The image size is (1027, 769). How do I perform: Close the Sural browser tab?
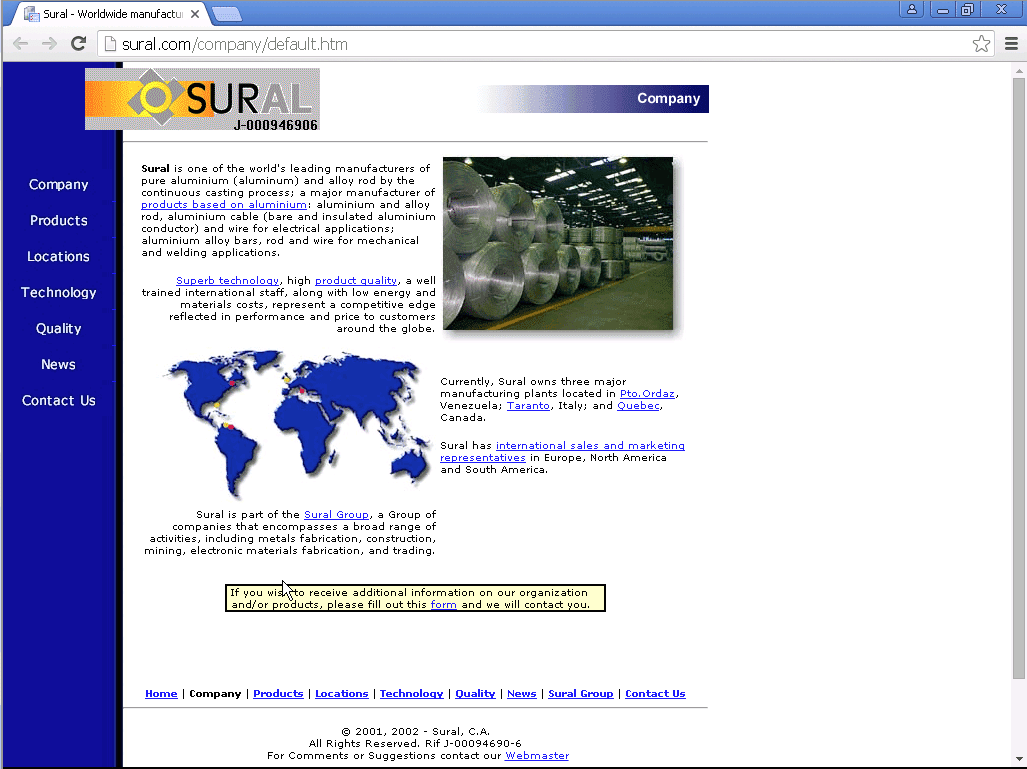[x=195, y=14]
